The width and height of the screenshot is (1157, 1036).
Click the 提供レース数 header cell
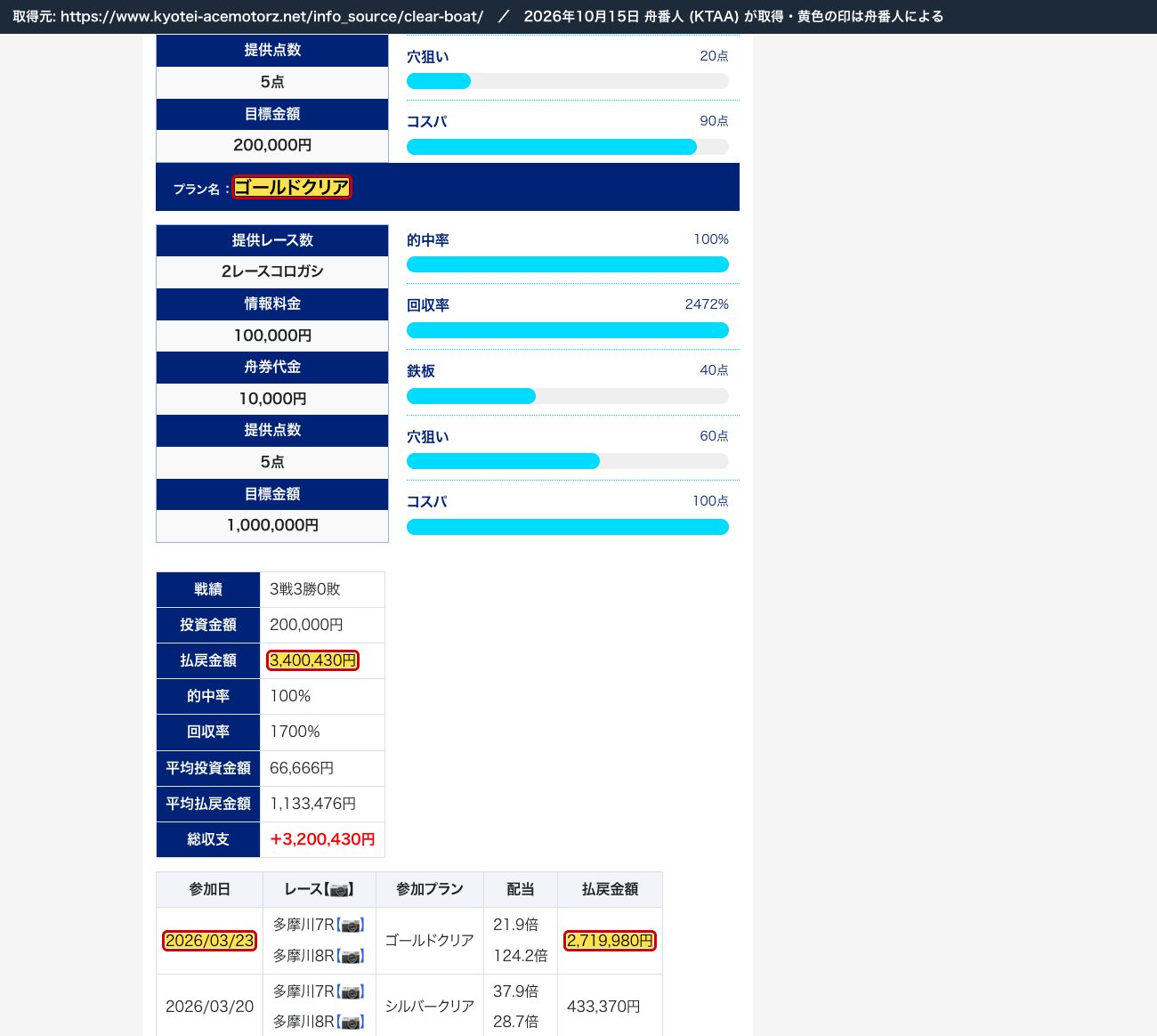coord(272,240)
